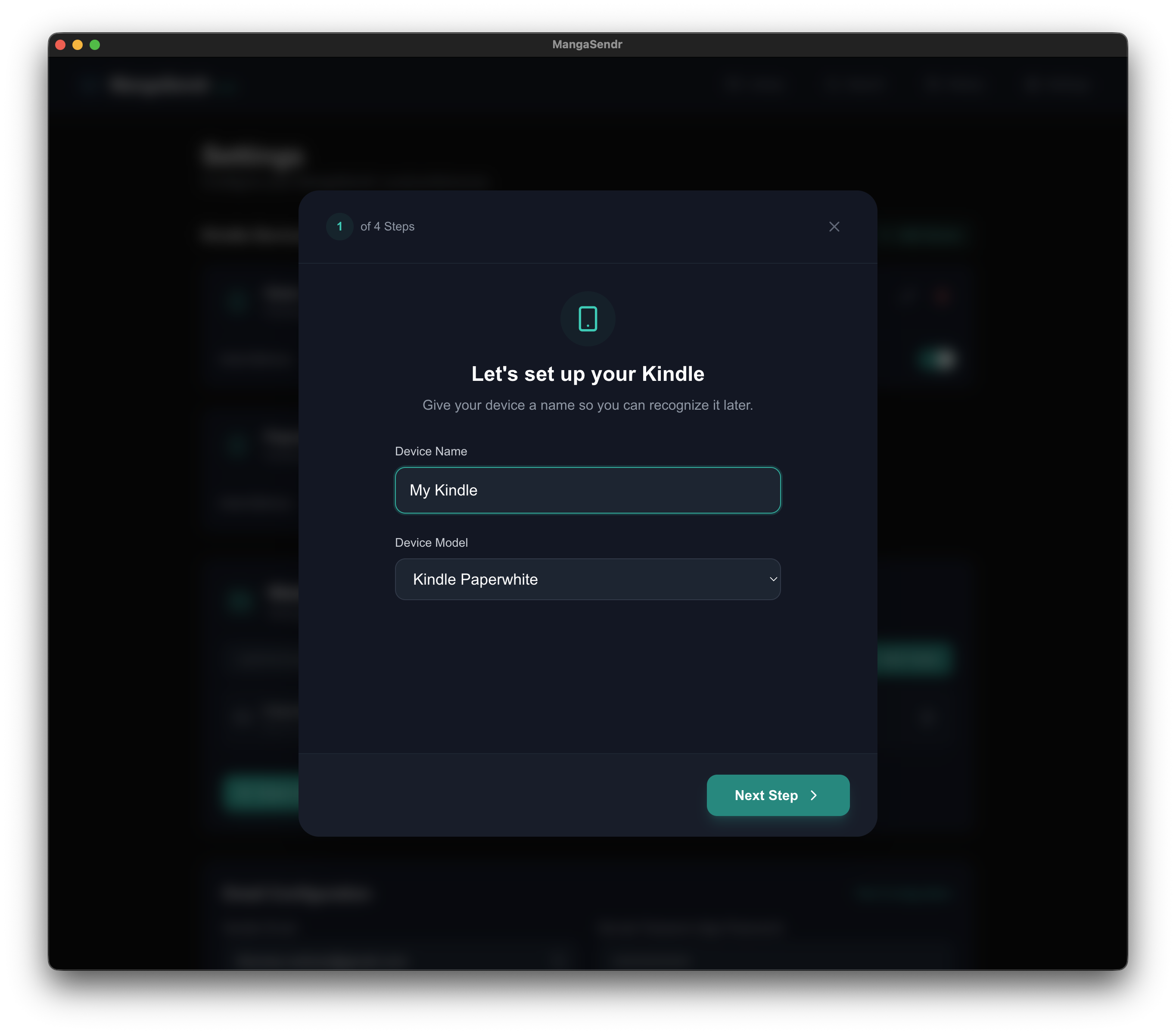The image size is (1176, 1034).
Task: Select the Kindle Paperwhite value text
Action: [x=475, y=579]
